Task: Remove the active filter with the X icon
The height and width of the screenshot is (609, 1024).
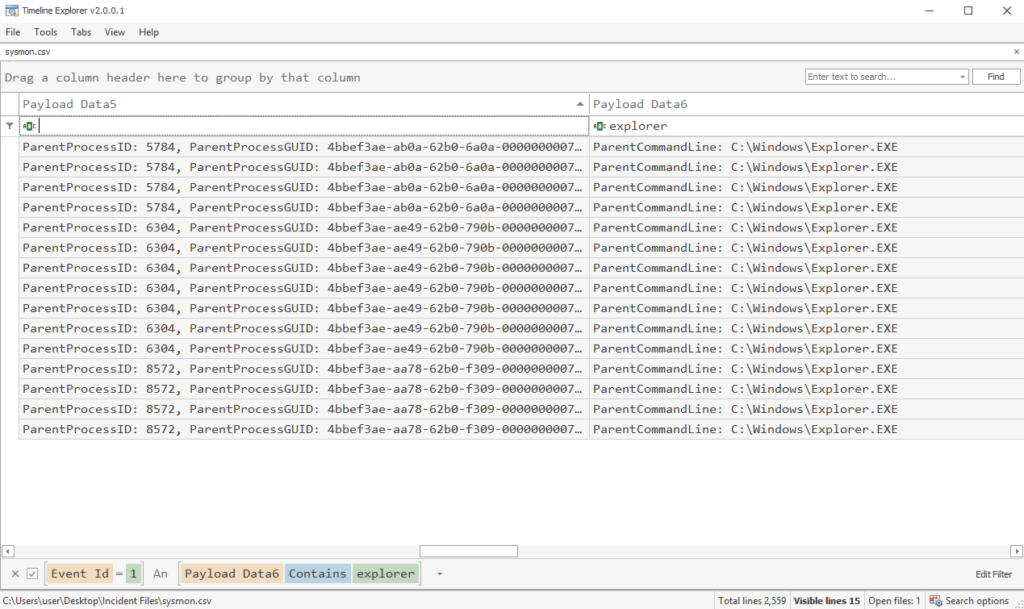Action: point(15,574)
